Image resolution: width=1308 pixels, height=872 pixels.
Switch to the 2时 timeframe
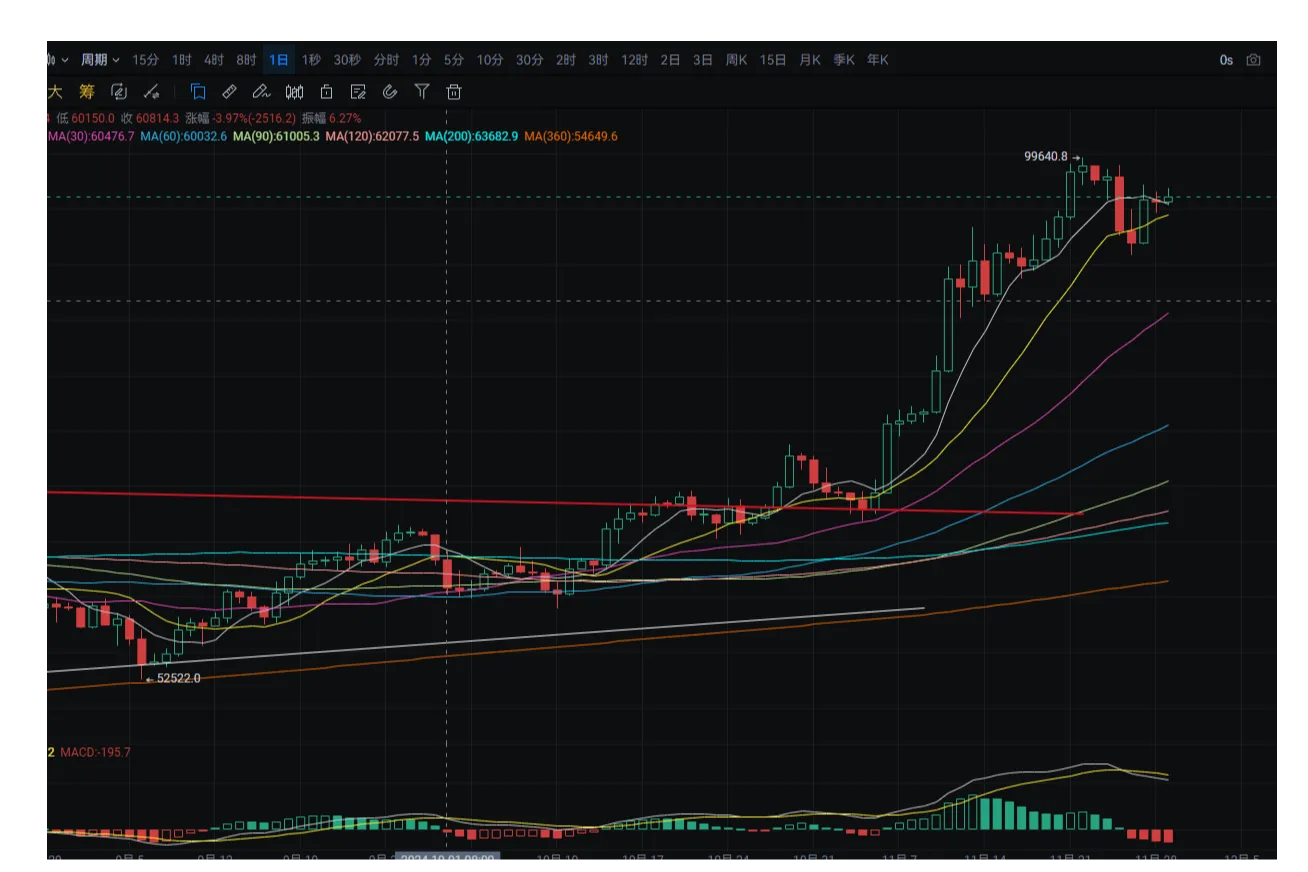pyautogui.click(x=566, y=60)
